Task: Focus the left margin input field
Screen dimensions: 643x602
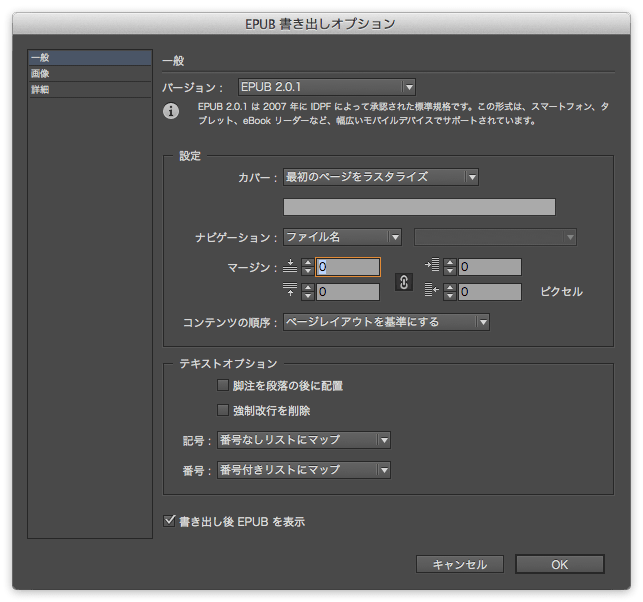Action: coord(490,267)
